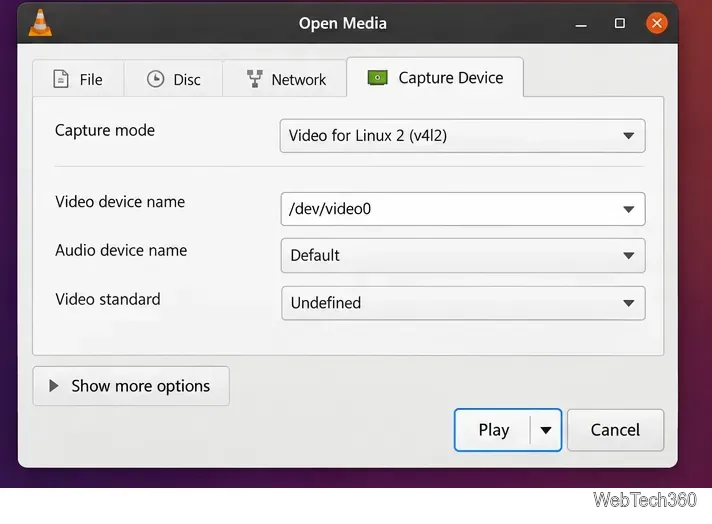Maximize the Open Media window
Viewport: 712px width, 524px height.
click(x=619, y=23)
